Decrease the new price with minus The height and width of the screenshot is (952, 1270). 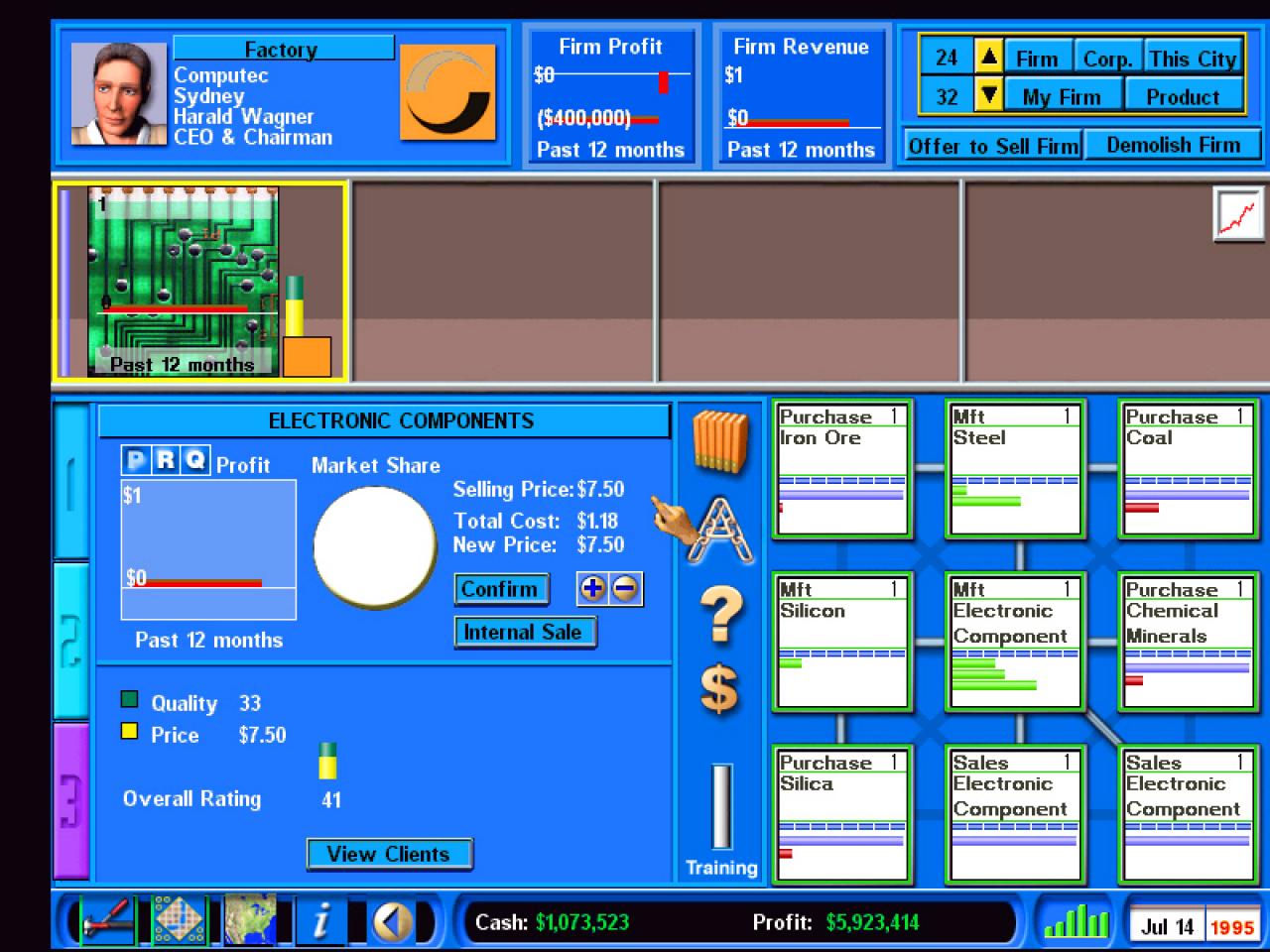point(625,588)
